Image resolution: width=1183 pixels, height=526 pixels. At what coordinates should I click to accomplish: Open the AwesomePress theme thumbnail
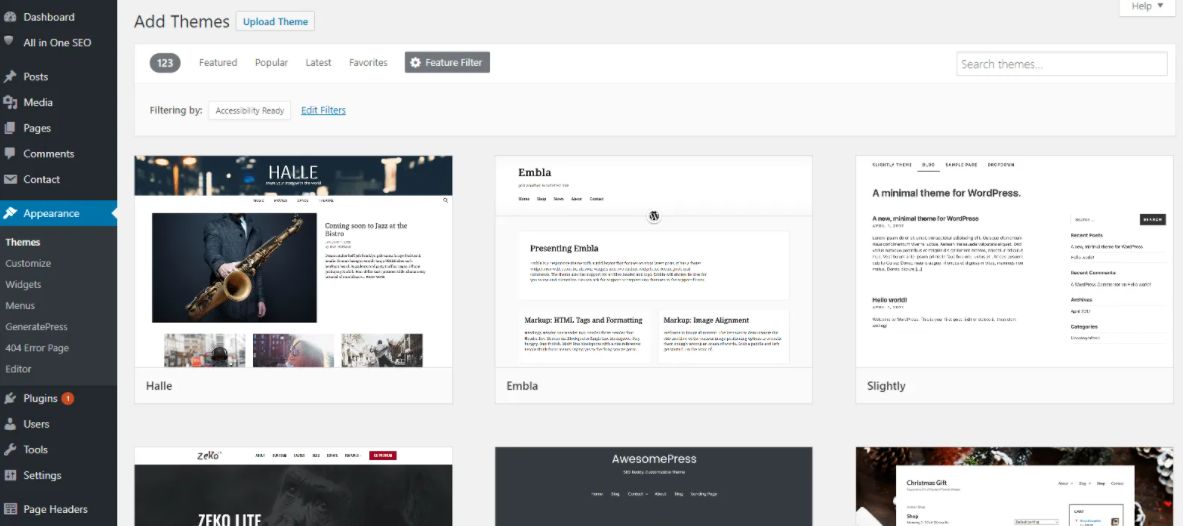pyautogui.click(x=653, y=487)
